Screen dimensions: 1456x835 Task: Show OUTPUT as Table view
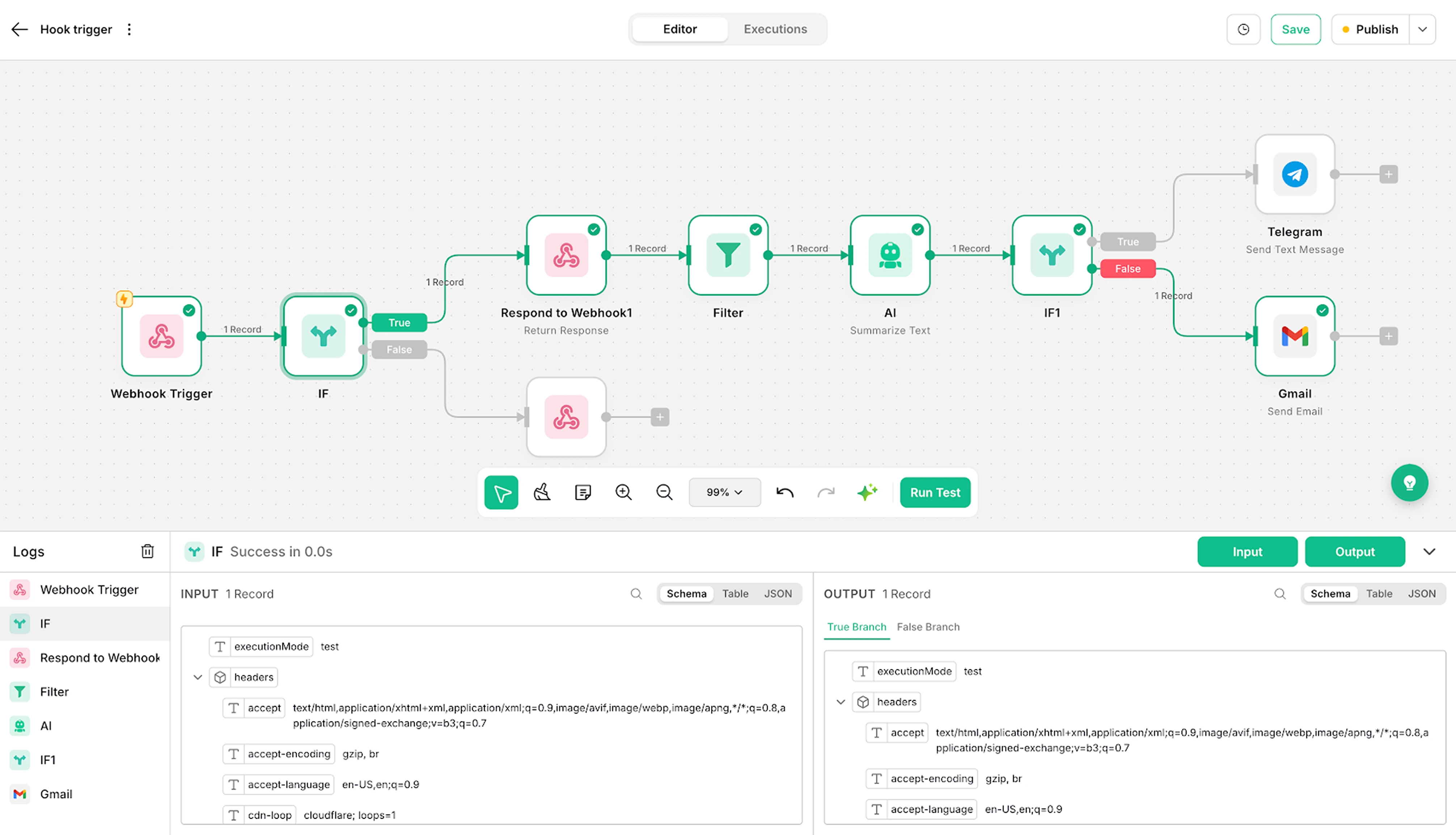click(x=1379, y=594)
